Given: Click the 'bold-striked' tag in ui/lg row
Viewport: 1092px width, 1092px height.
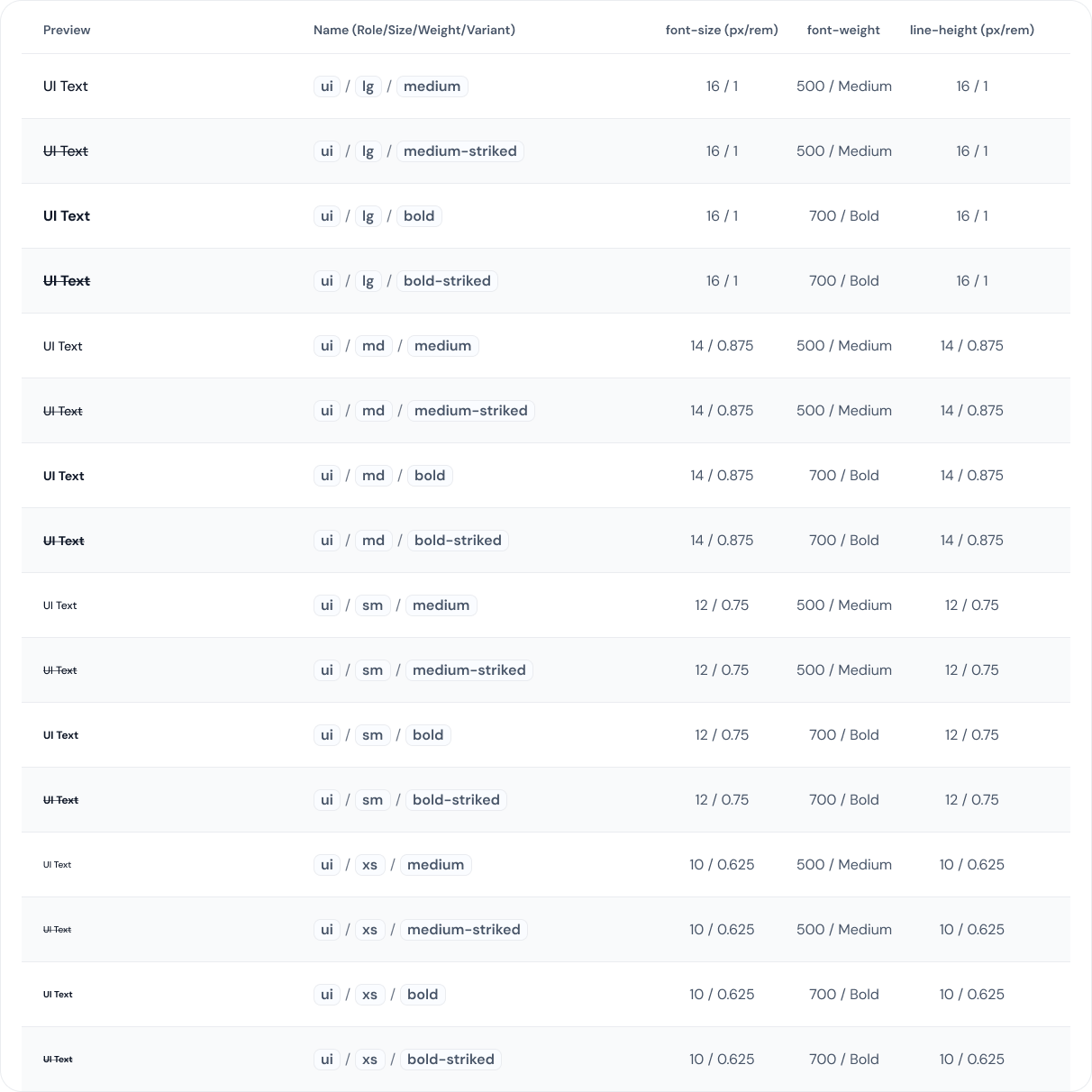Looking at the screenshot, I should click(x=447, y=281).
